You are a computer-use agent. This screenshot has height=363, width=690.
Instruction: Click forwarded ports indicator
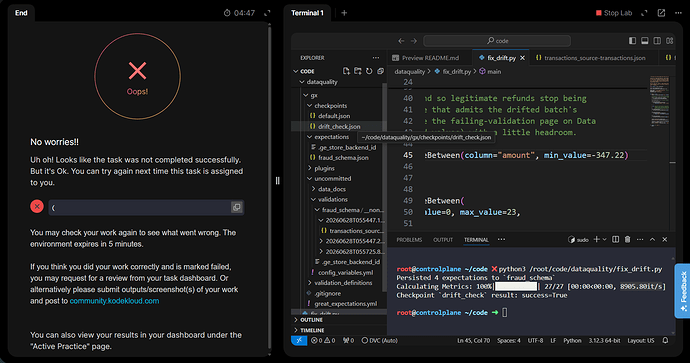click(349, 341)
